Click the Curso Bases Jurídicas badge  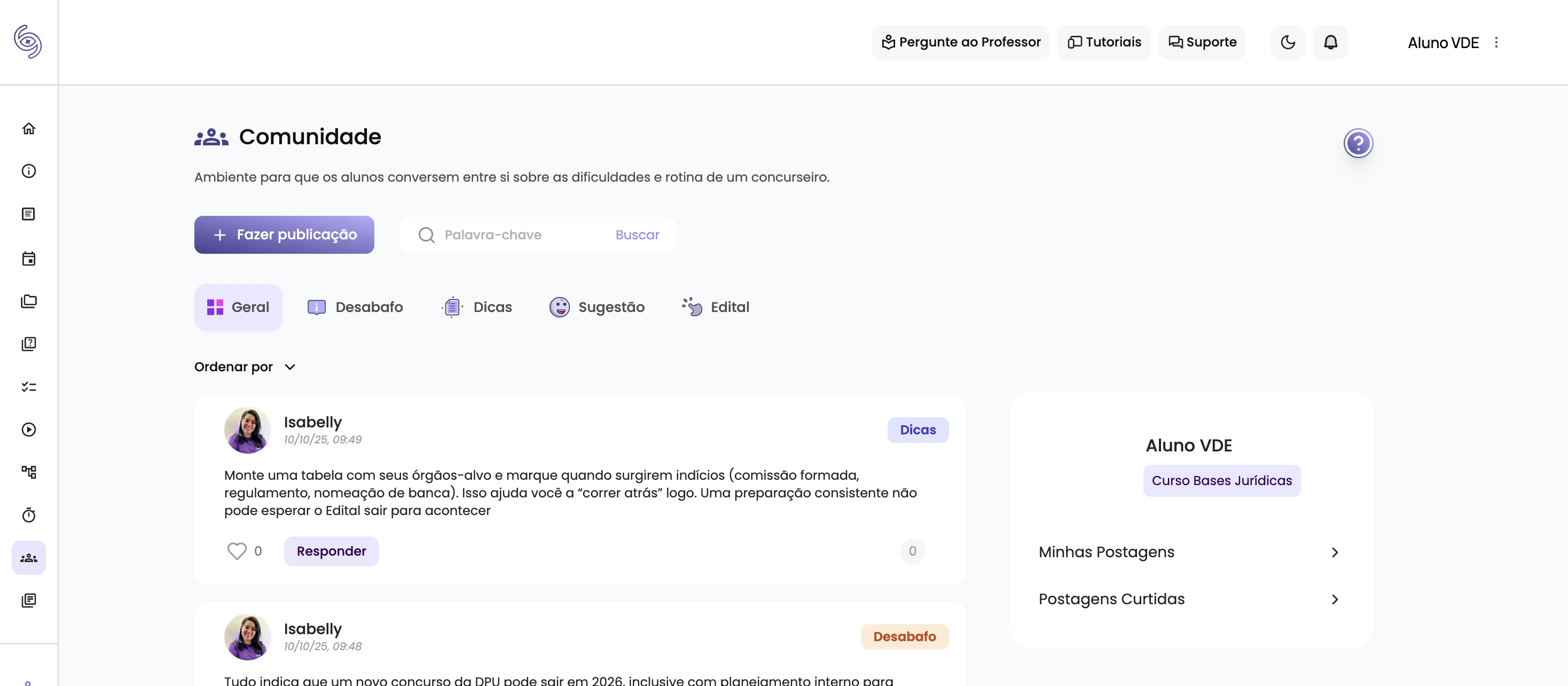pos(1221,480)
